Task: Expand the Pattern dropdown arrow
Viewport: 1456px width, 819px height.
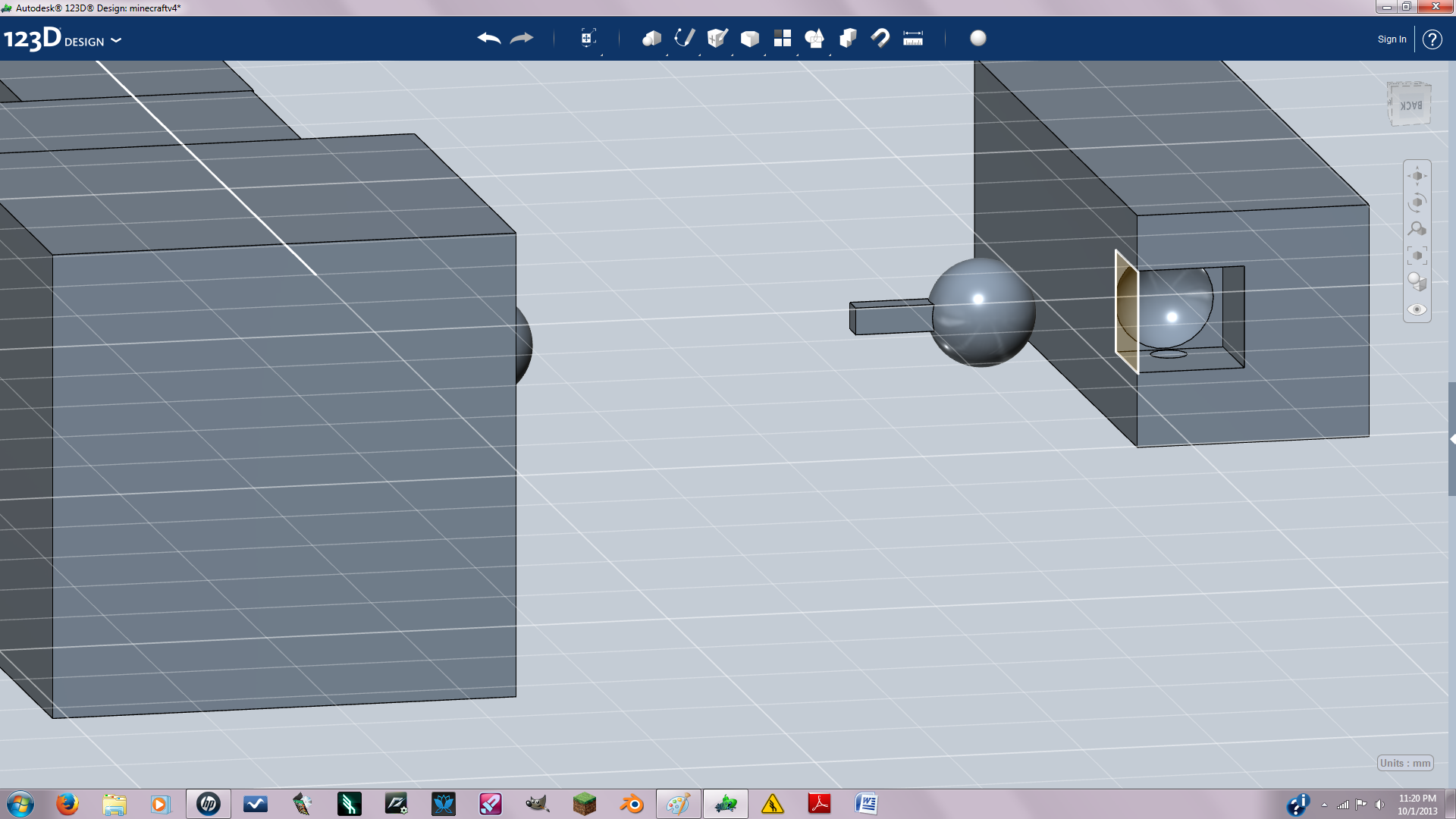Action: point(797,55)
